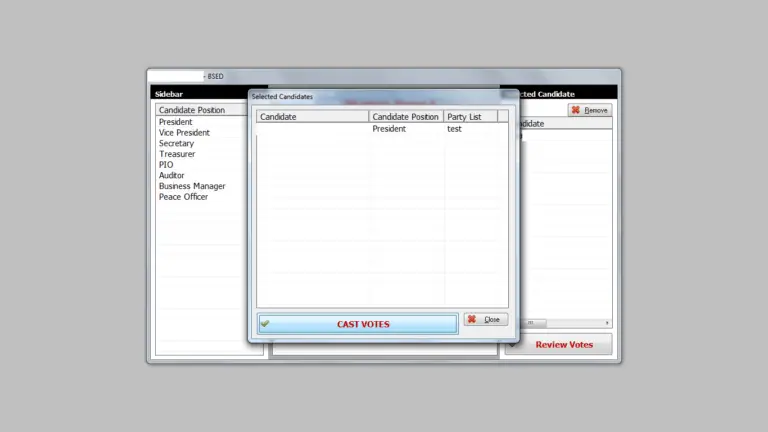Click the red X icon on Close button
Screen dimensions: 768x432
click(x=472, y=319)
